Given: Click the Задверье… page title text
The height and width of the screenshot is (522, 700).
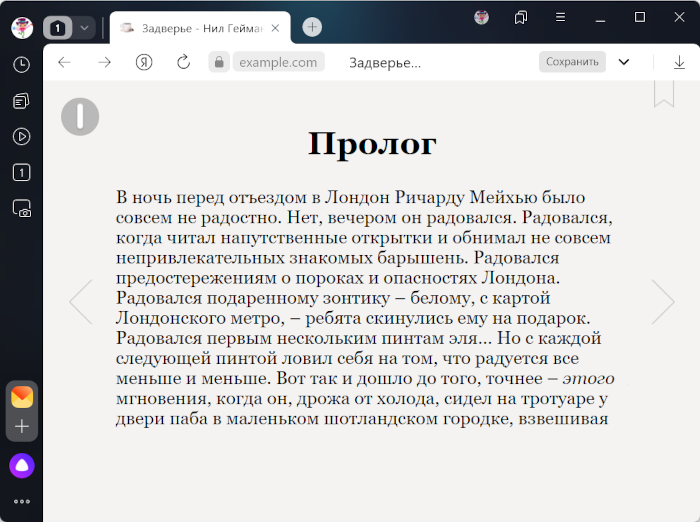Looking at the screenshot, I should point(385,63).
